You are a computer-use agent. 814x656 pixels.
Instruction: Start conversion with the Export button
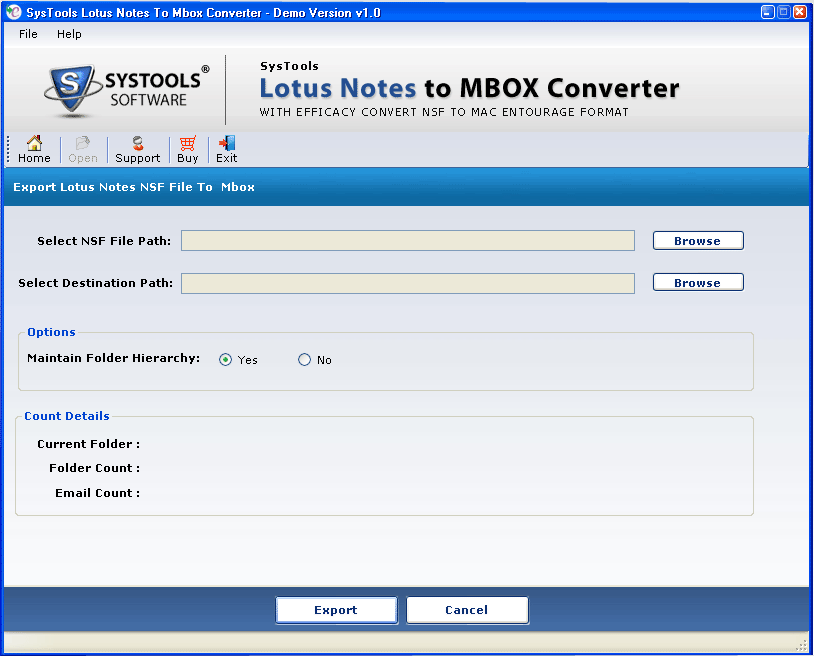[x=336, y=610]
